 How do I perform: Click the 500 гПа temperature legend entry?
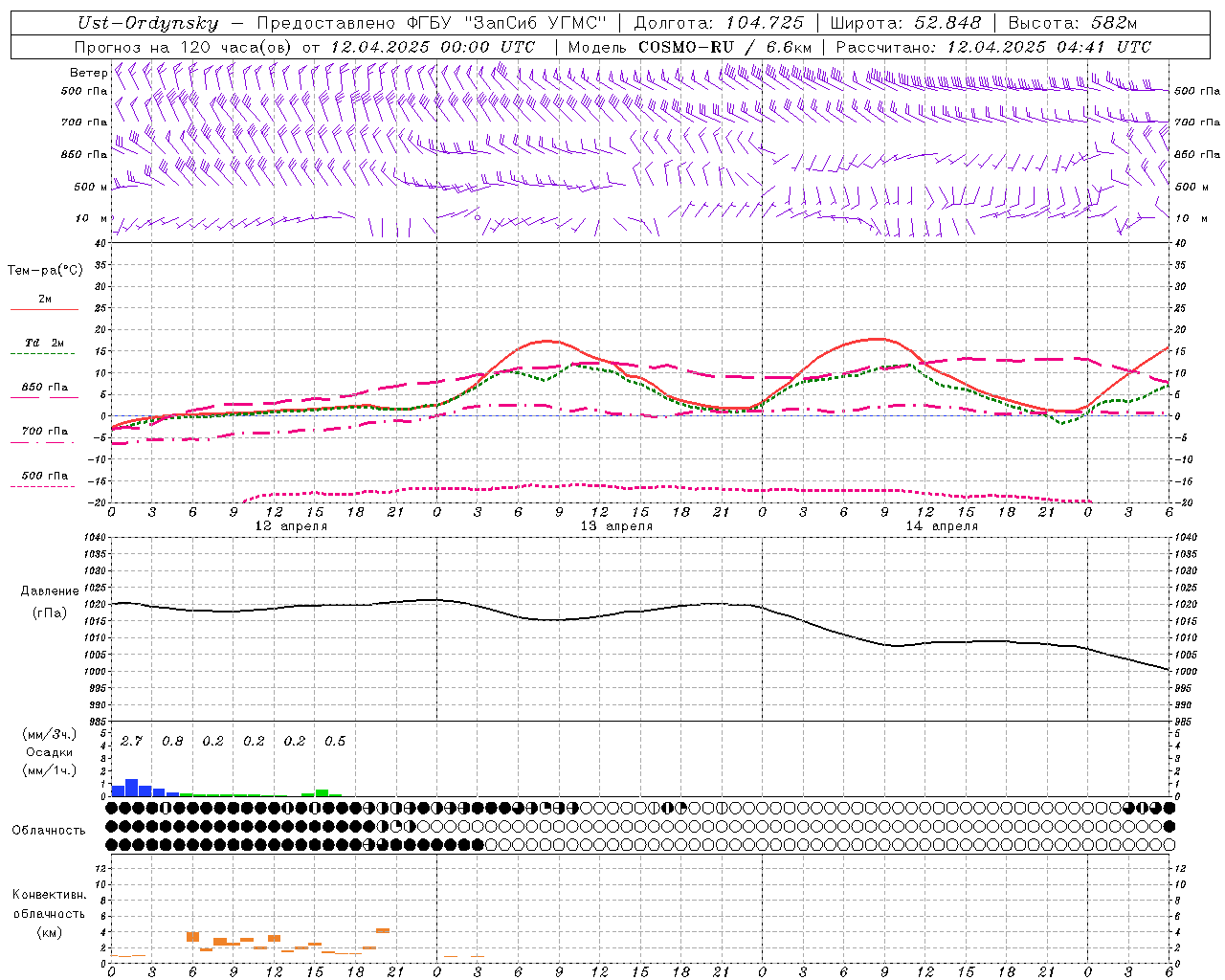[44, 476]
